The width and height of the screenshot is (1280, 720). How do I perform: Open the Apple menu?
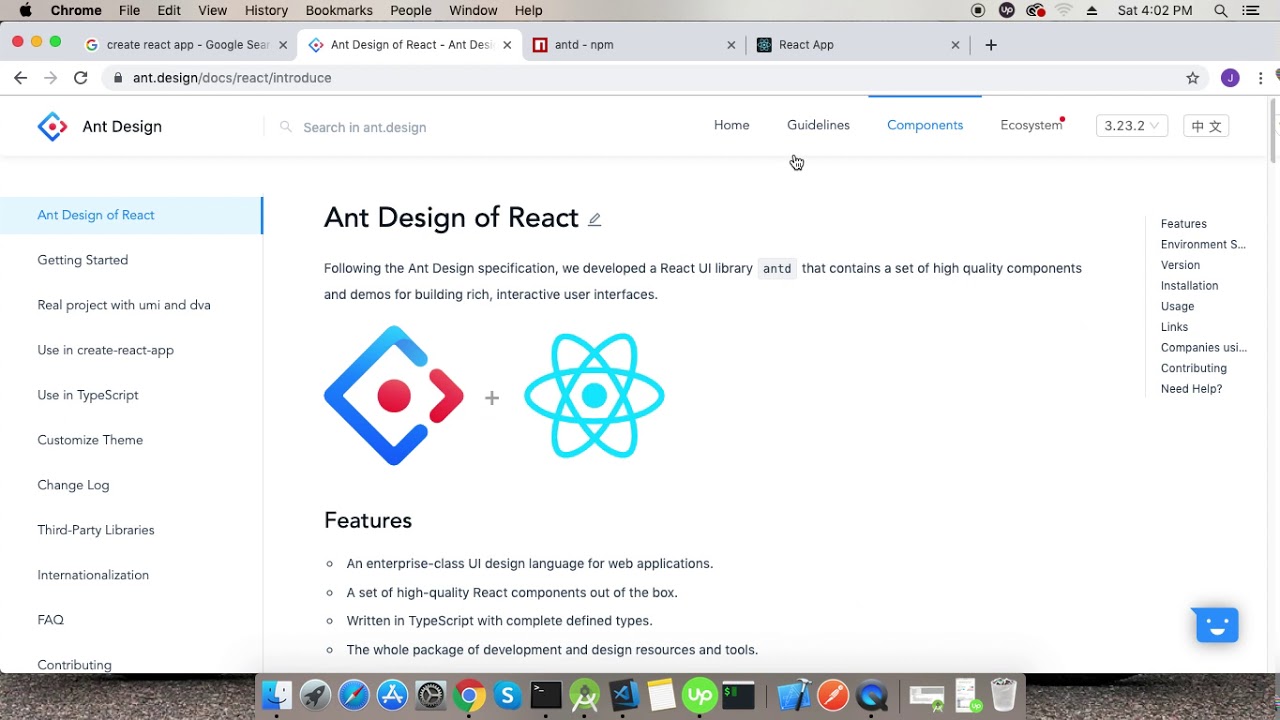[25, 10]
